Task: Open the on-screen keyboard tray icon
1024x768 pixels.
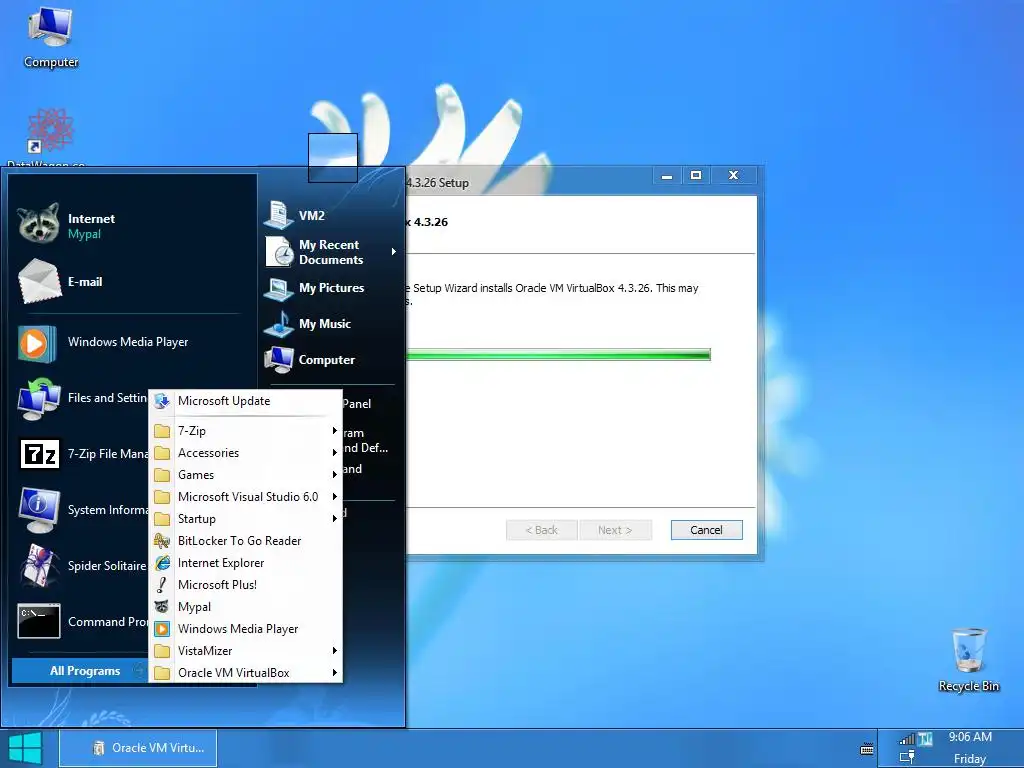Action: click(867, 749)
